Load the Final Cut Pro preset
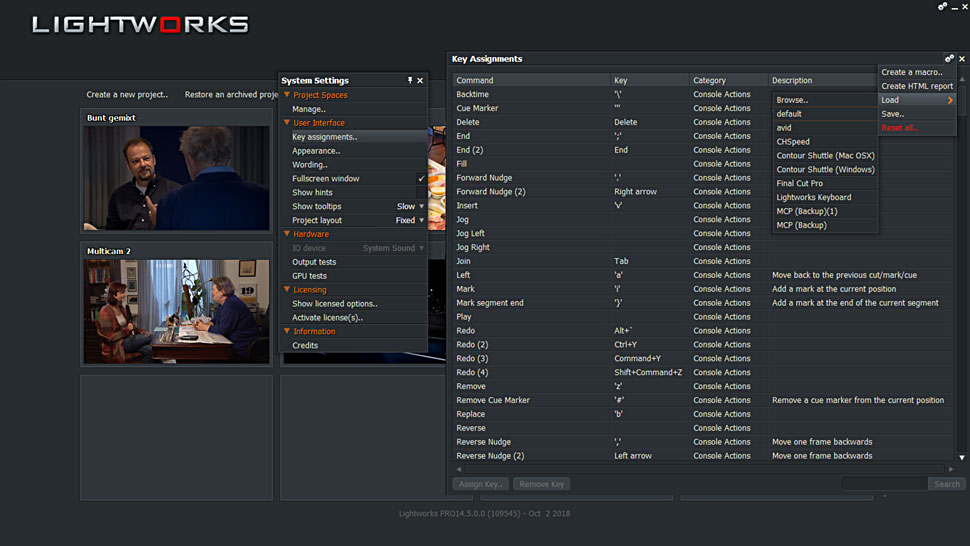The image size is (970, 546). pyautogui.click(x=800, y=184)
